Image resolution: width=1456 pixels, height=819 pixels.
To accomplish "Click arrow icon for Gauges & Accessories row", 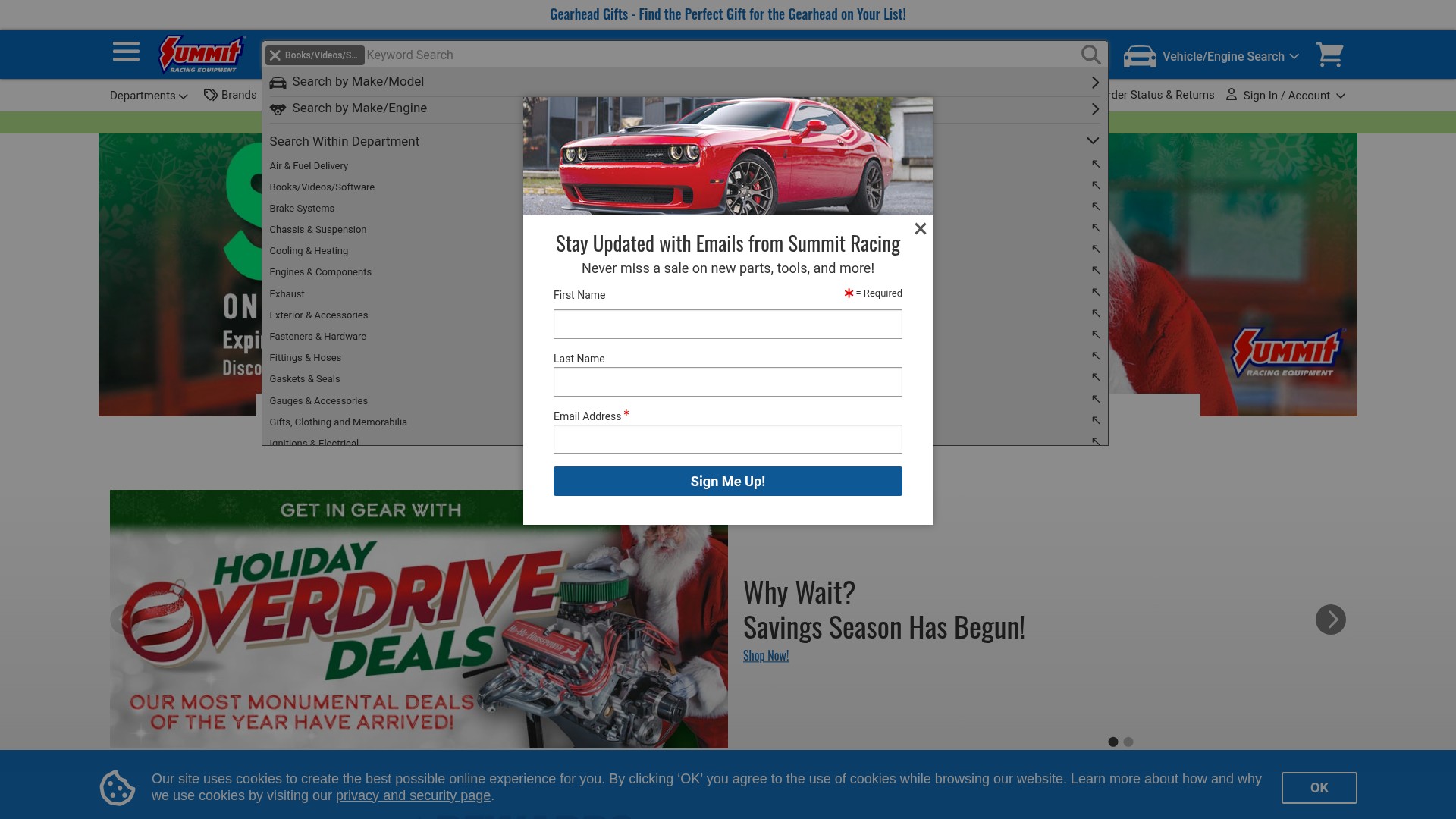I will pyautogui.click(x=1096, y=399).
